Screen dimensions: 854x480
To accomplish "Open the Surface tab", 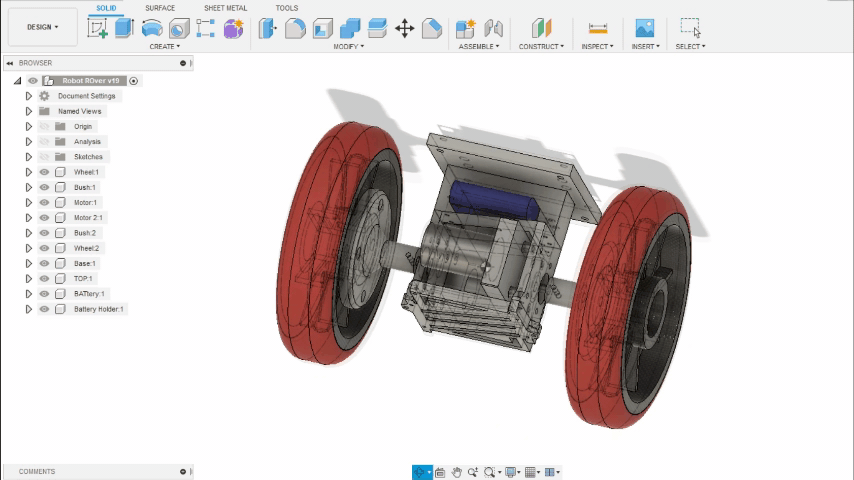I will (160, 8).
